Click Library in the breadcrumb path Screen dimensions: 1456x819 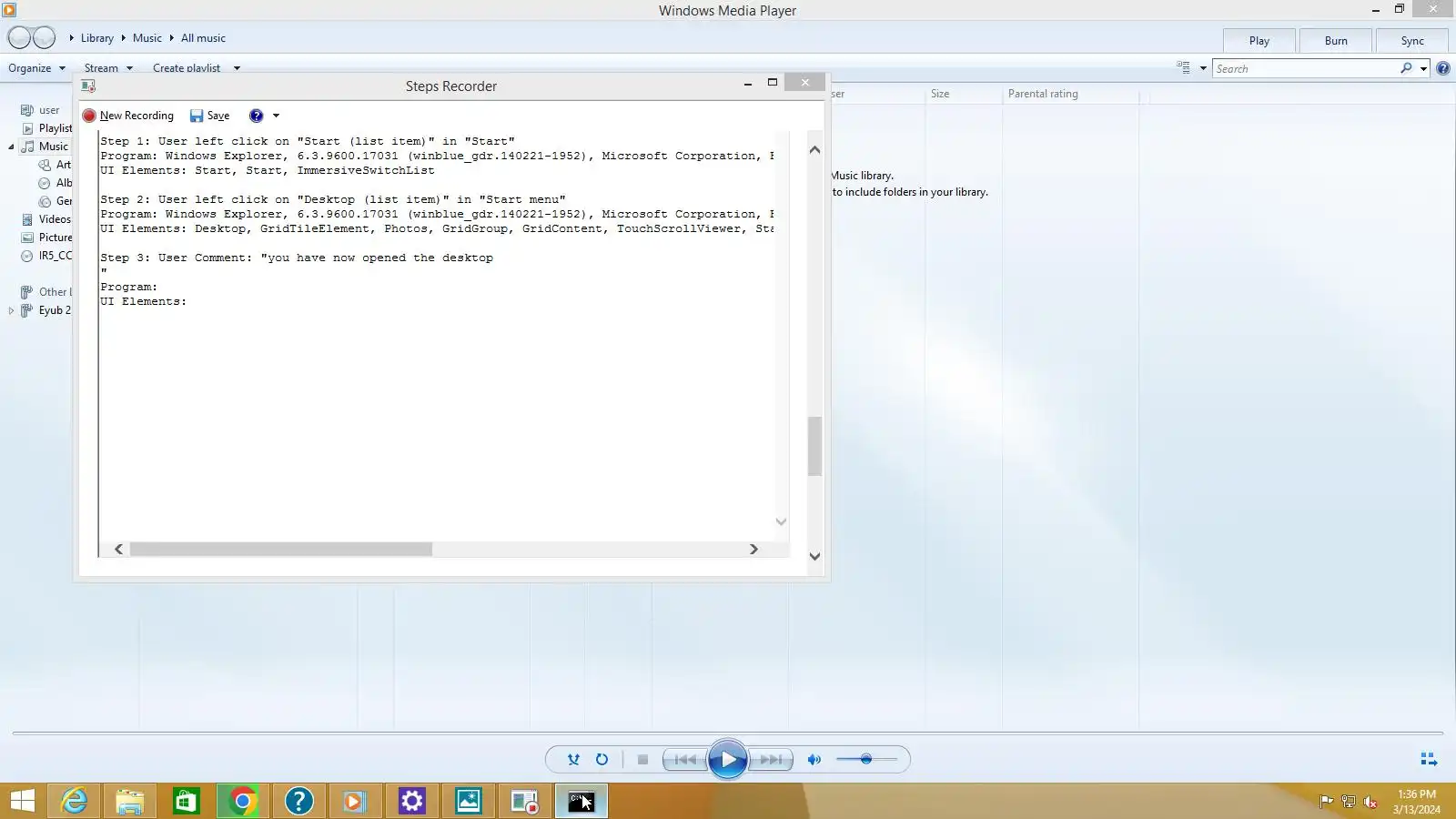[97, 38]
